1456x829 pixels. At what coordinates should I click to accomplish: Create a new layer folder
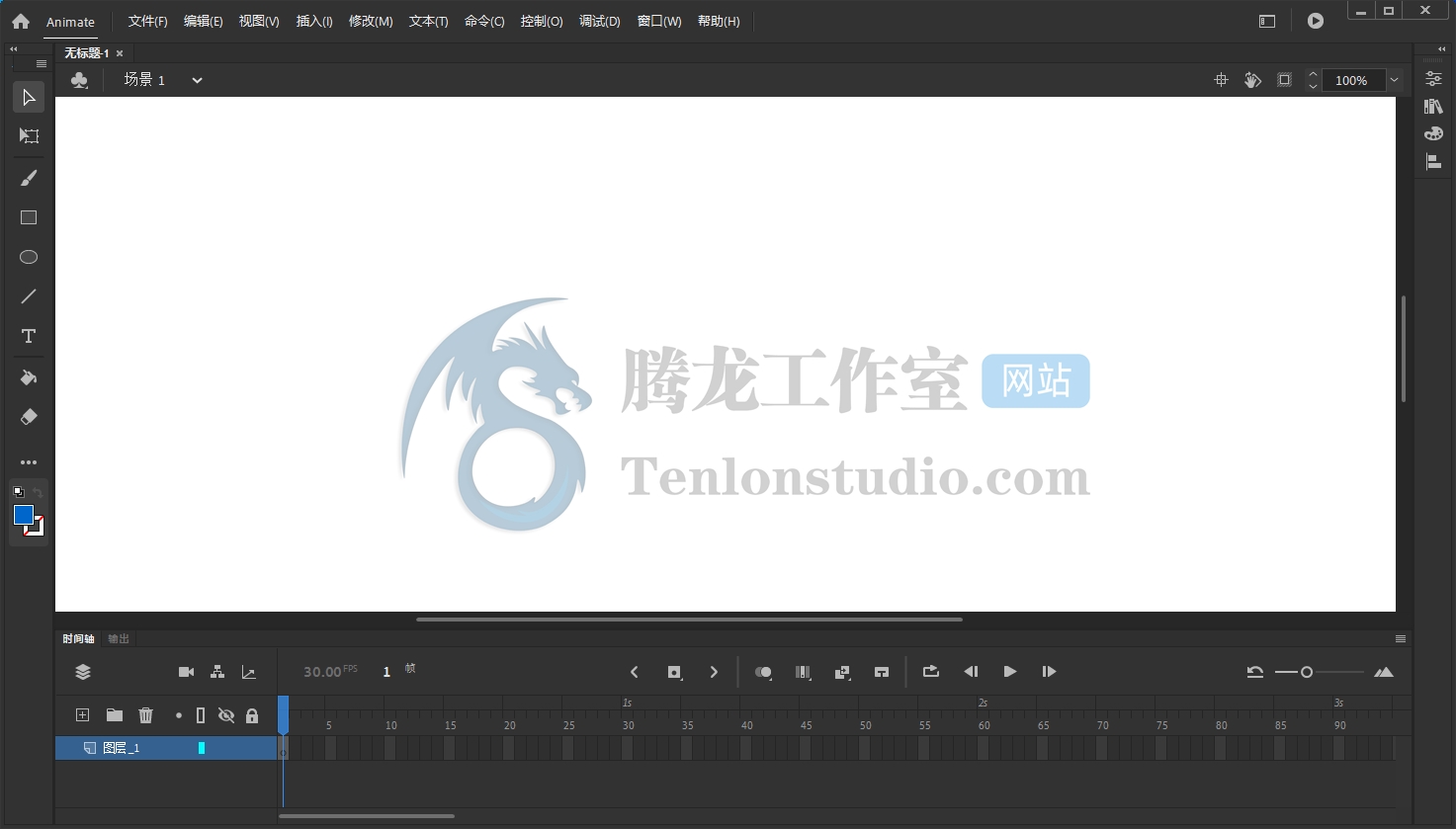click(x=115, y=715)
